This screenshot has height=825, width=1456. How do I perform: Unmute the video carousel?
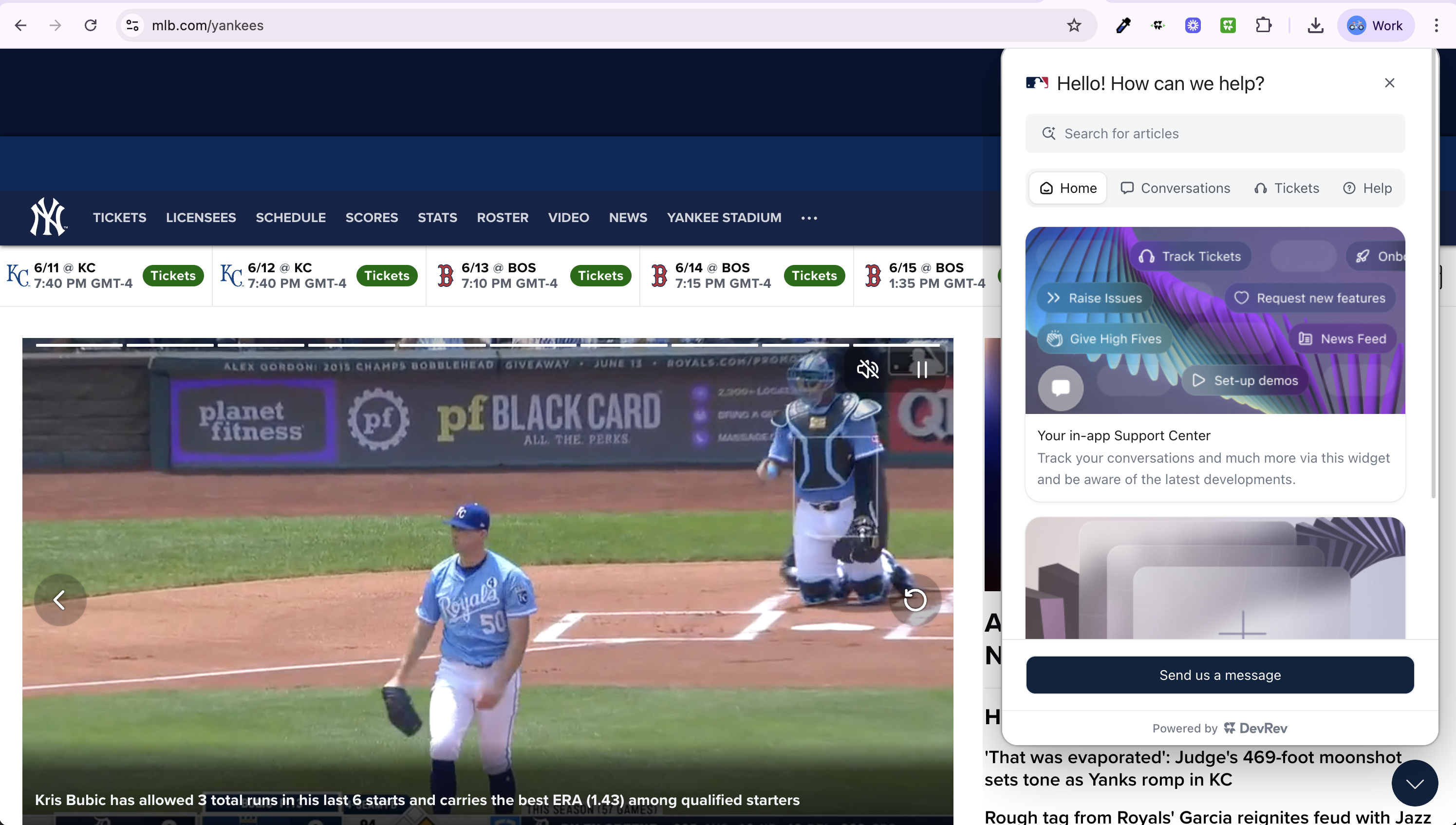(x=867, y=370)
